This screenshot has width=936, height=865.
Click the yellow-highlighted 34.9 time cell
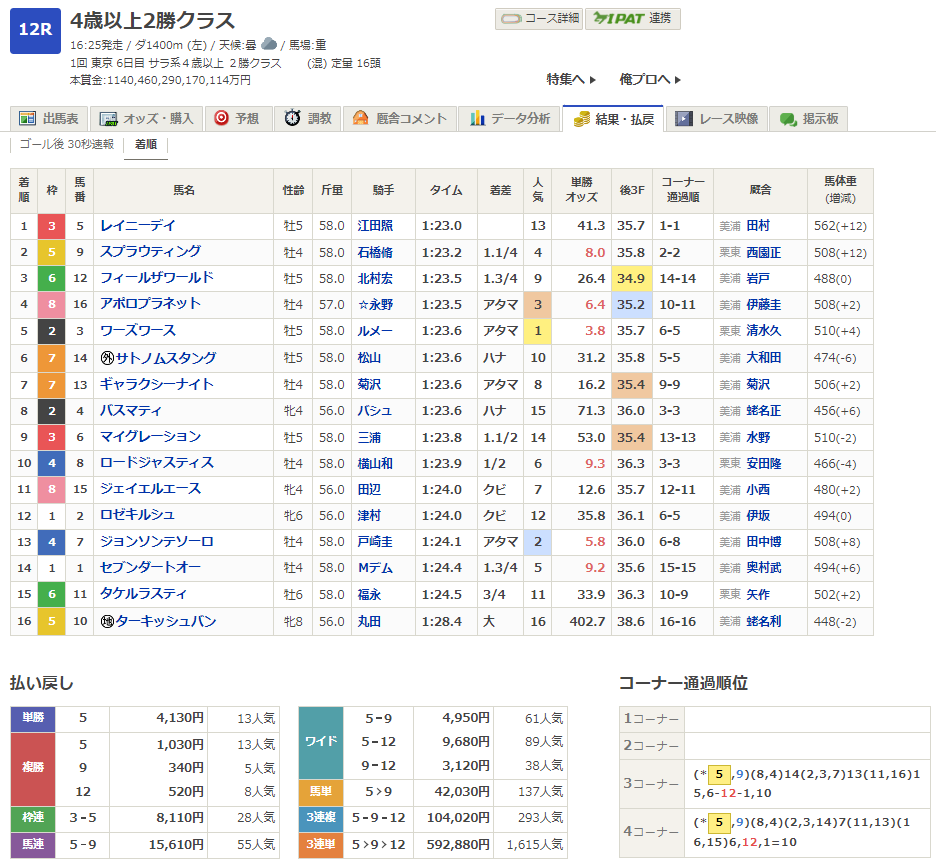631,278
